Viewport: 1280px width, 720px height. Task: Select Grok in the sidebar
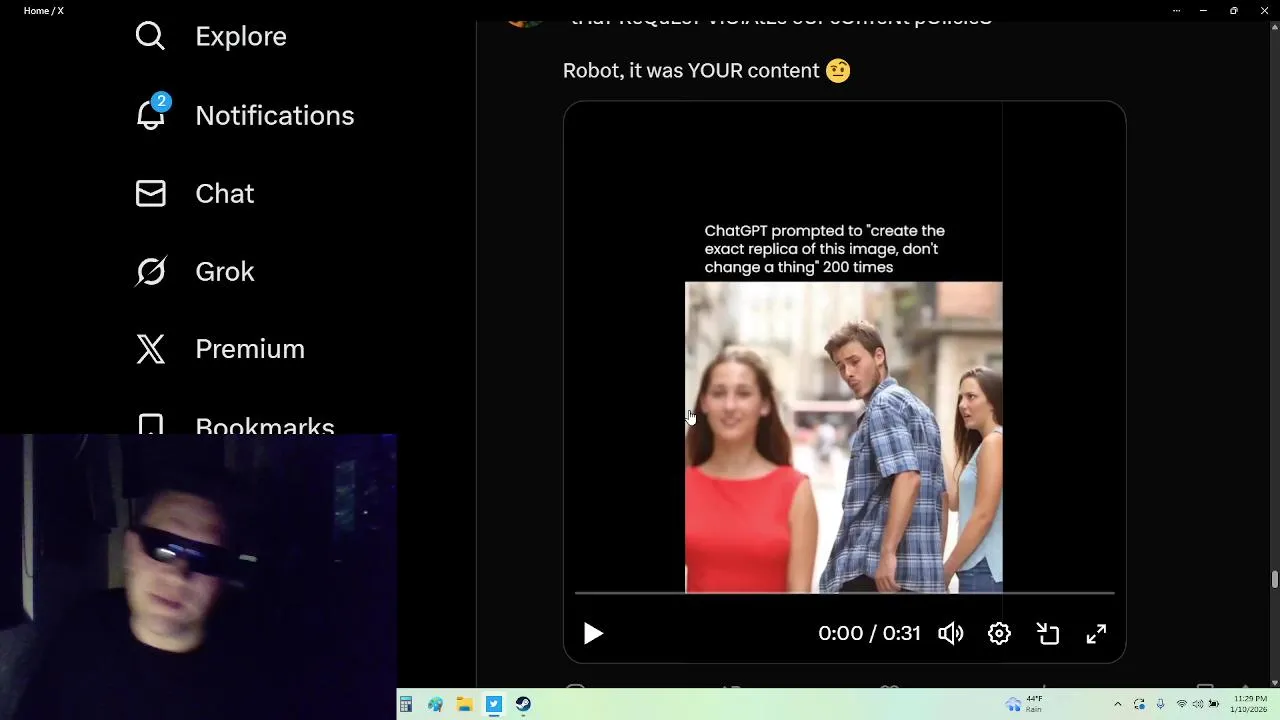225,271
